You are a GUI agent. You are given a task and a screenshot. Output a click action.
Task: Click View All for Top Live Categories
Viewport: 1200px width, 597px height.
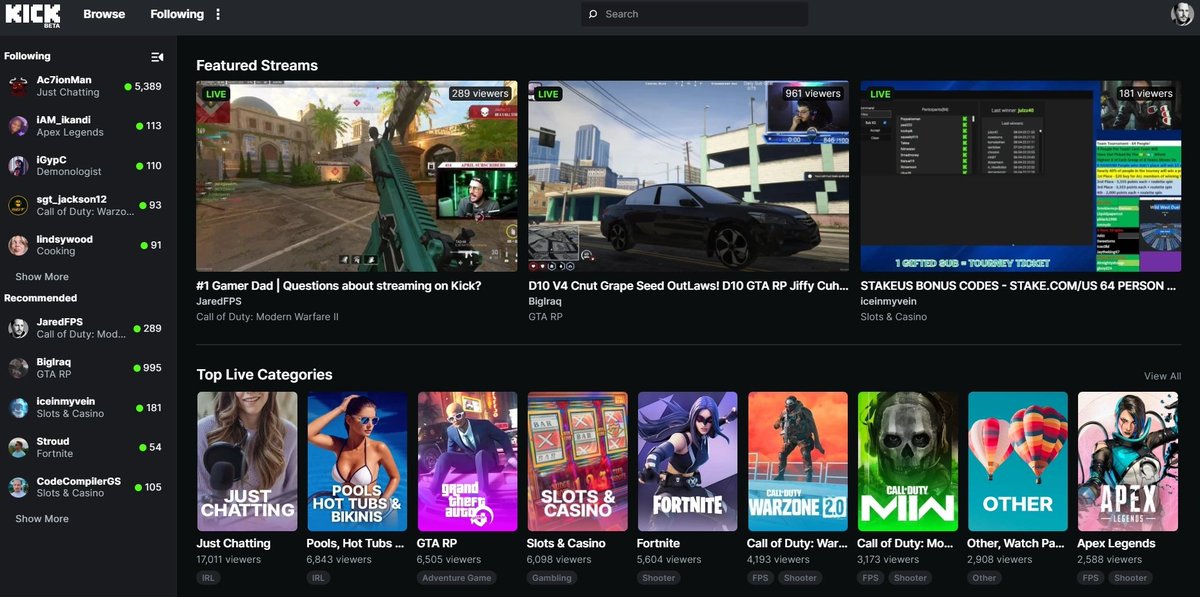tap(1162, 376)
